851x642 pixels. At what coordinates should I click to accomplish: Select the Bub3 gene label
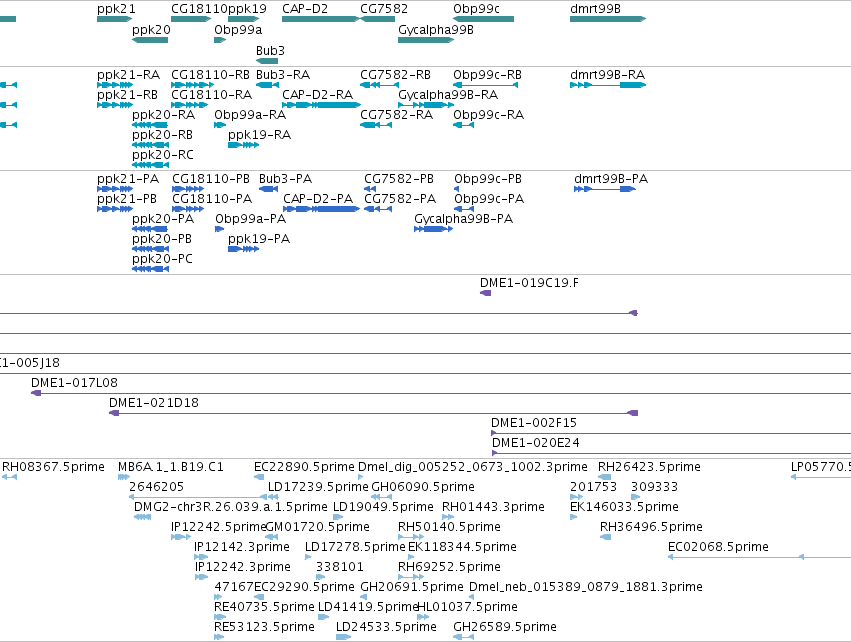270,50
